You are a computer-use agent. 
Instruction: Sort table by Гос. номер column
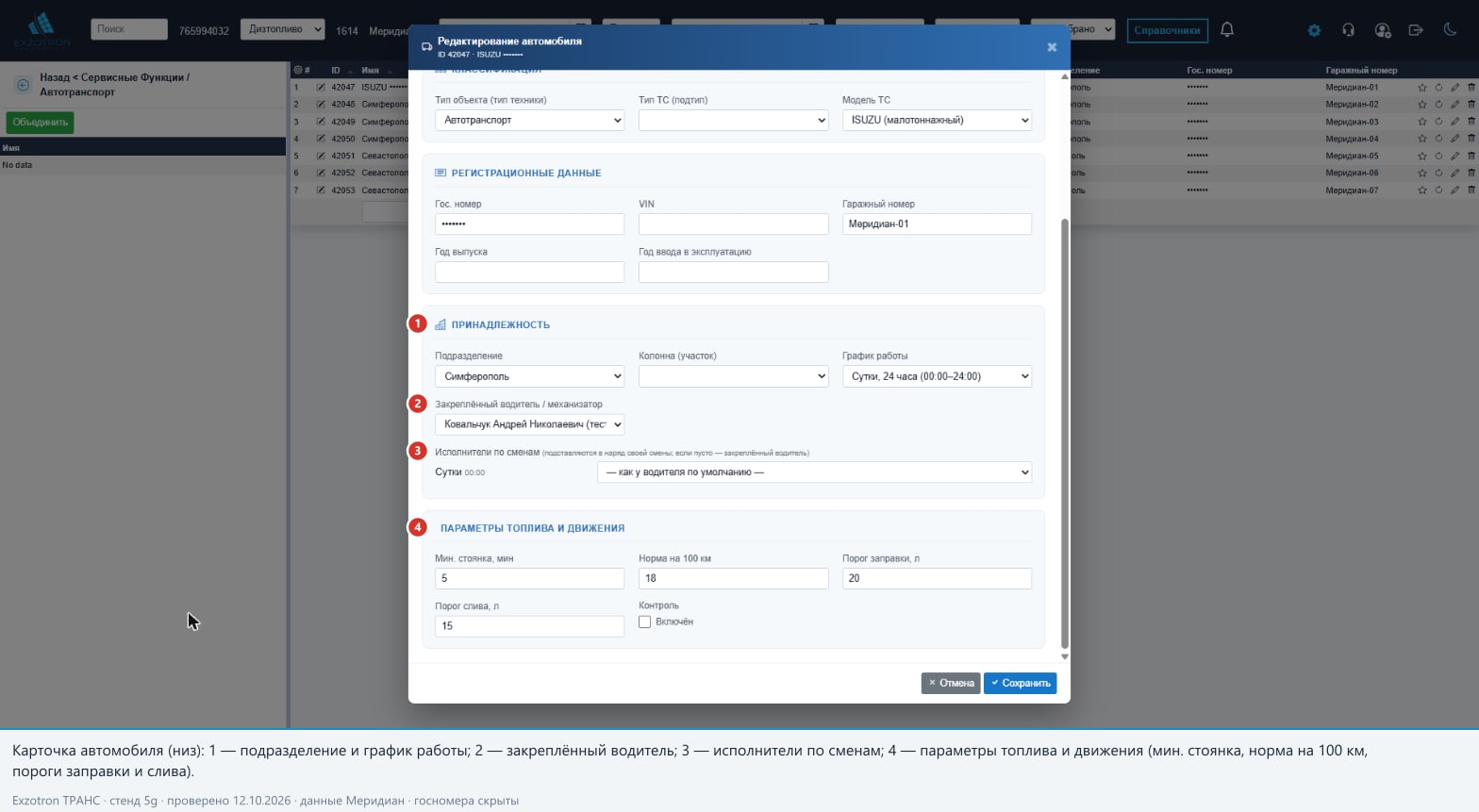[x=1209, y=70]
